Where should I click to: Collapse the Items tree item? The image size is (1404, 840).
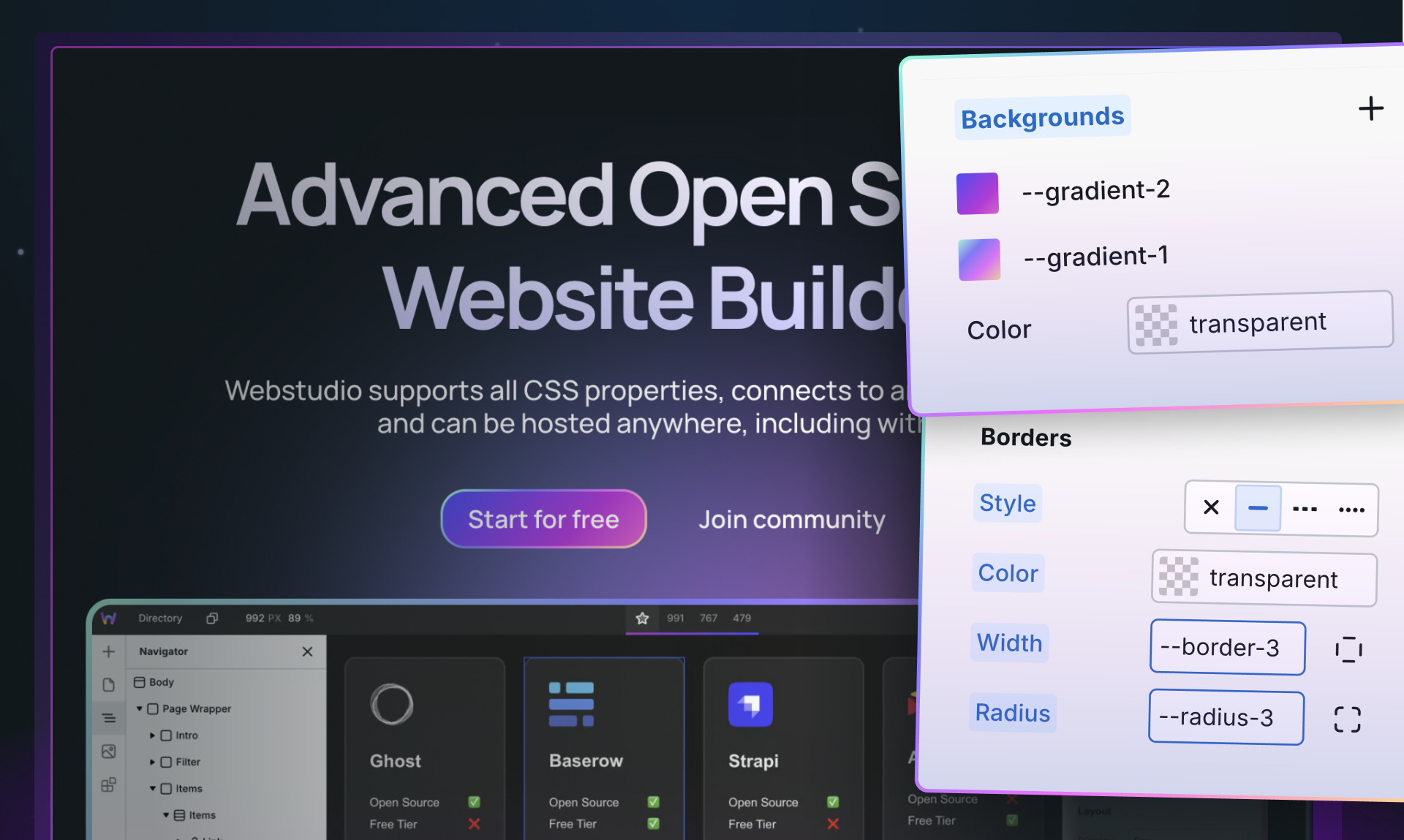[x=152, y=789]
